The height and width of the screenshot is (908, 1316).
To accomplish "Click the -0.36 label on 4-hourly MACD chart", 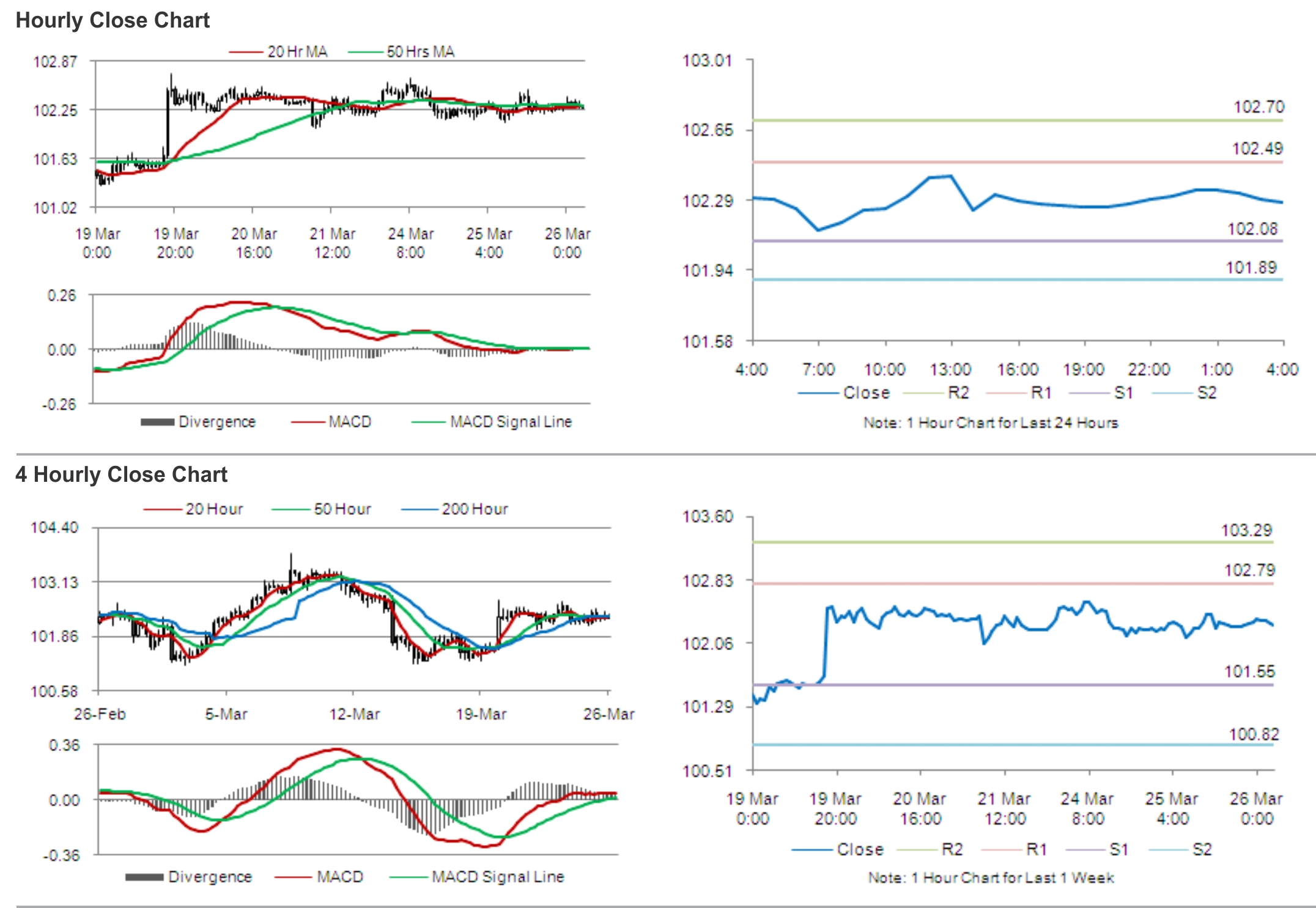I will pyautogui.click(x=61, y=855).
